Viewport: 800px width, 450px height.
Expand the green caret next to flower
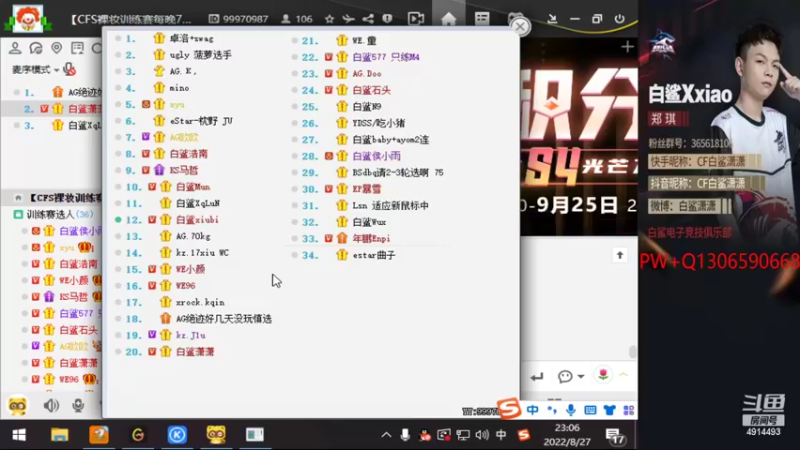click(623, 375)
